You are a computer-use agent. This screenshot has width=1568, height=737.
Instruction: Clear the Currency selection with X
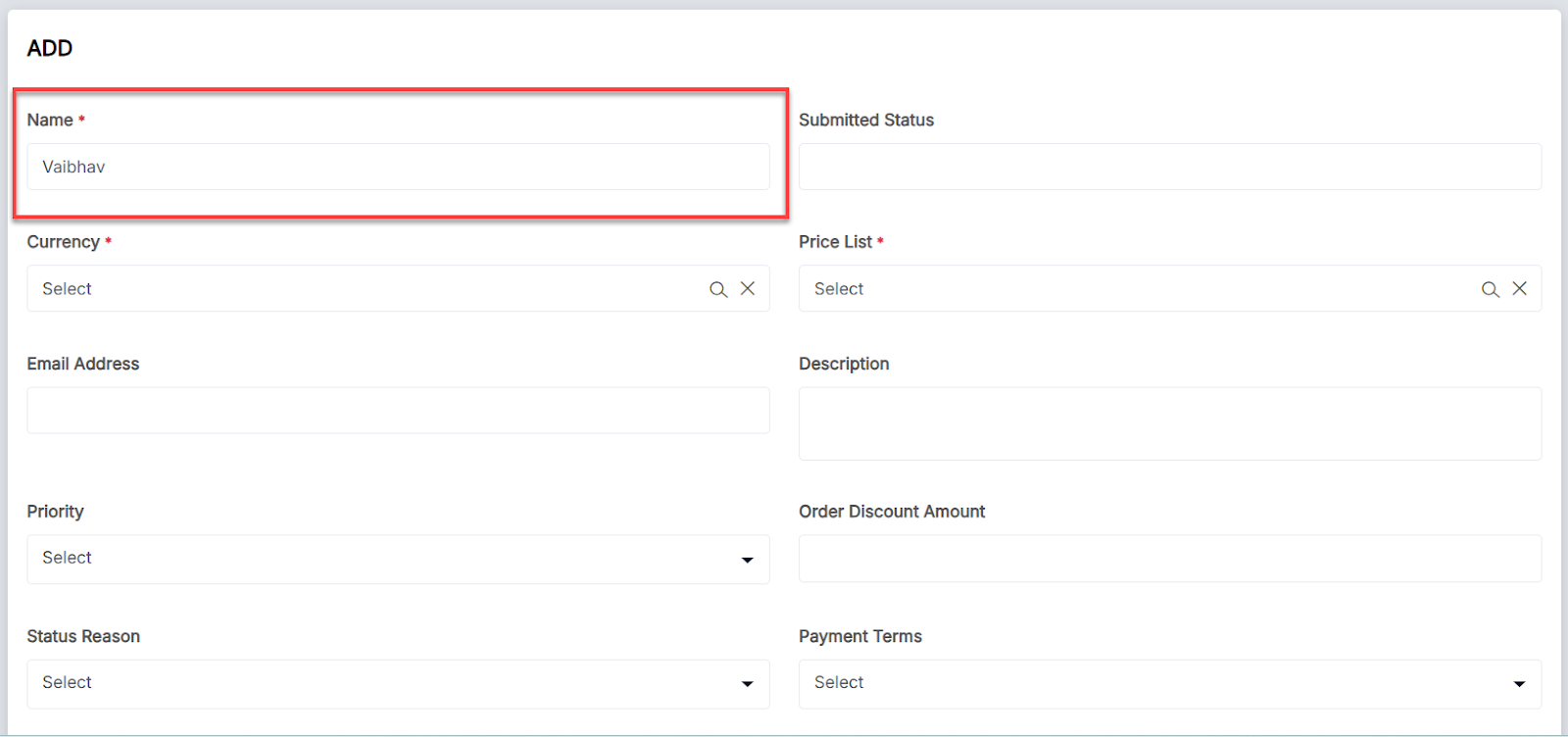(748, 288)
